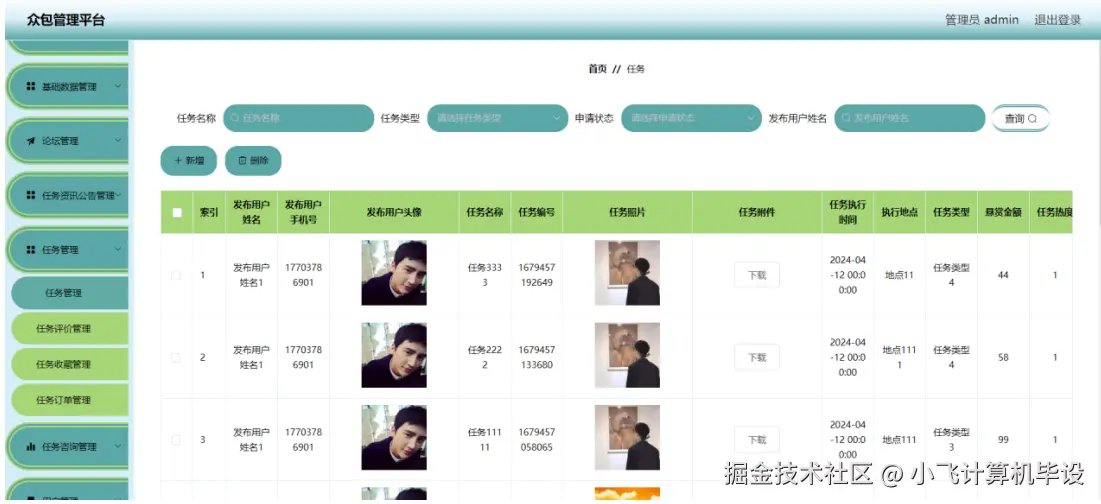Screen dimensions: 1101x504
Task: Open user avatar thumbnail in row 2
Action: point(394,355)
